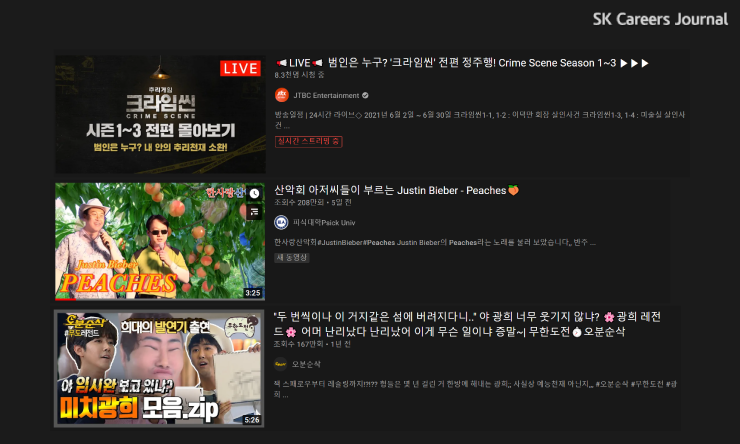Click the red 실시간 스트리밍 중 badge
The height and width of the screenshot is (444, 740).
click(309, 141)
